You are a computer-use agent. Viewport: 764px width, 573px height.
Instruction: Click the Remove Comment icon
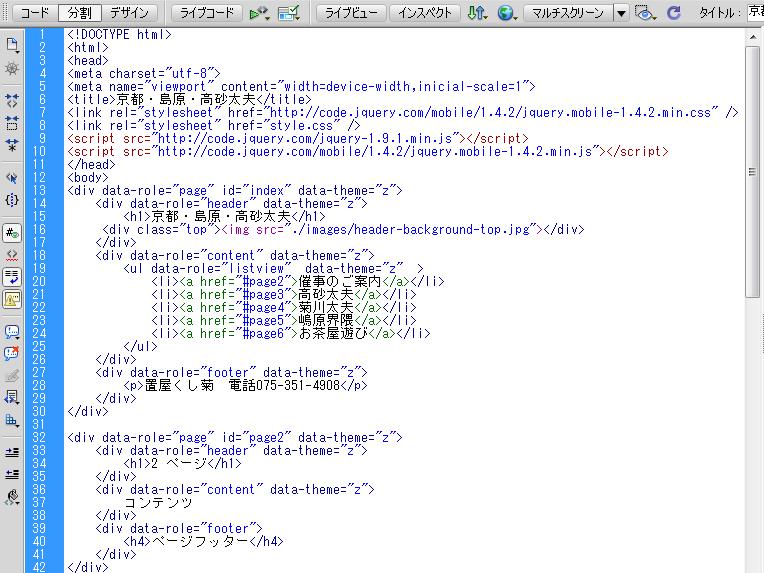12,354
